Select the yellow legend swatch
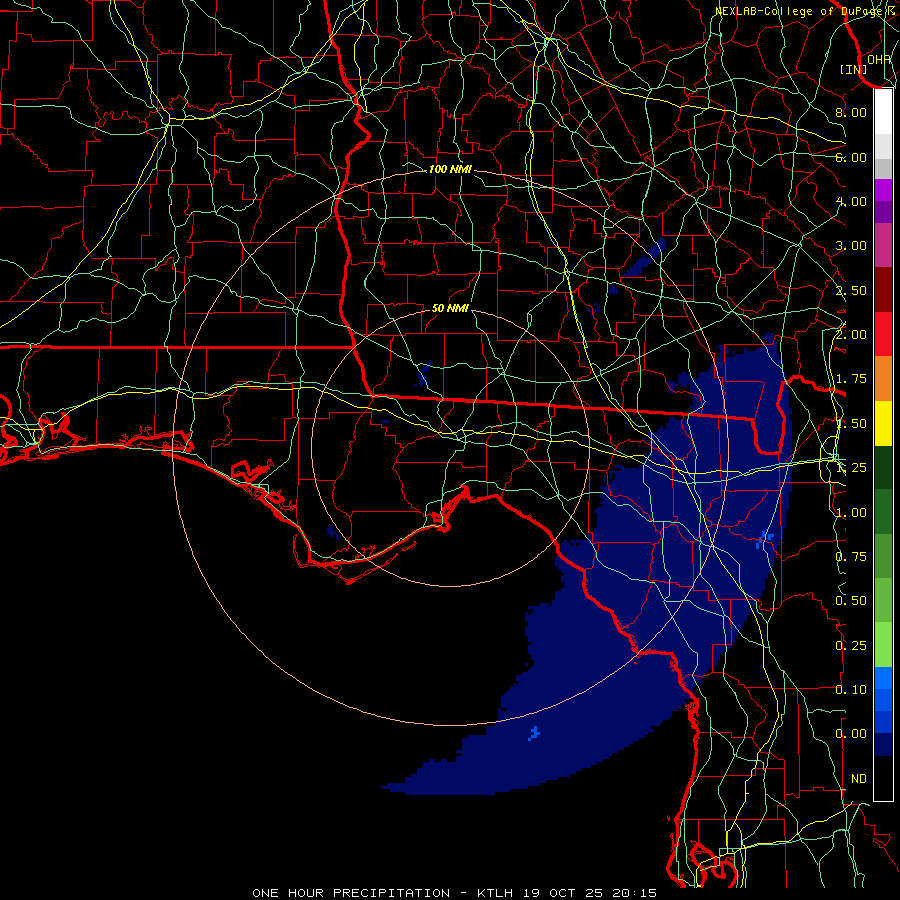 [883, 423]
